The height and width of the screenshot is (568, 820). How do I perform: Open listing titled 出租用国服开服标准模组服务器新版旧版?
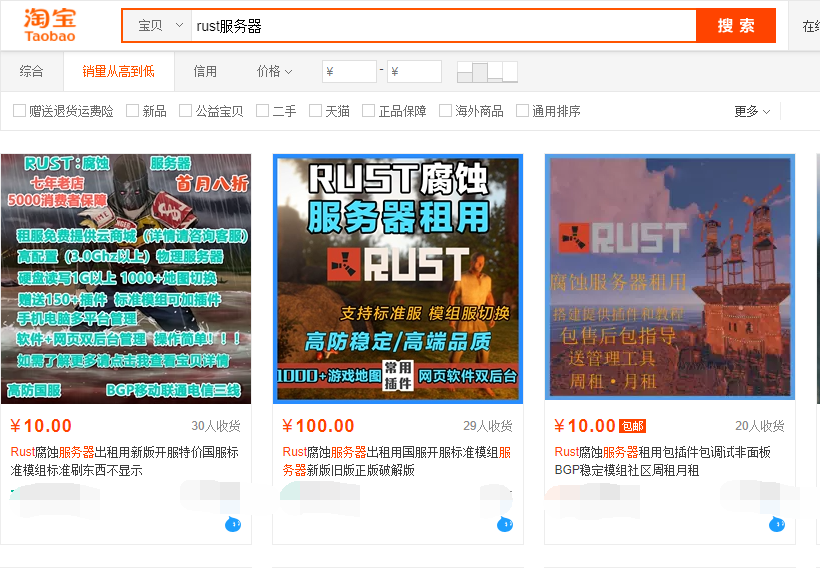tap(397, 461)
